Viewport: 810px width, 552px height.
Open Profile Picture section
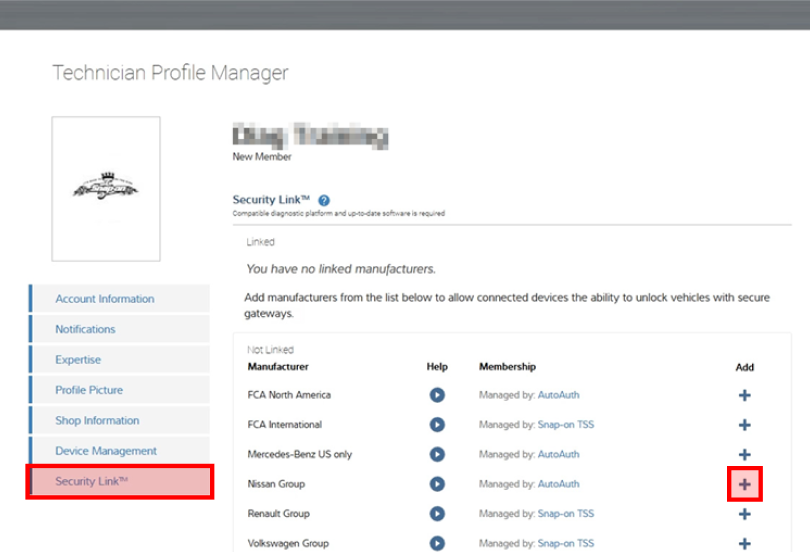point(119,390)
